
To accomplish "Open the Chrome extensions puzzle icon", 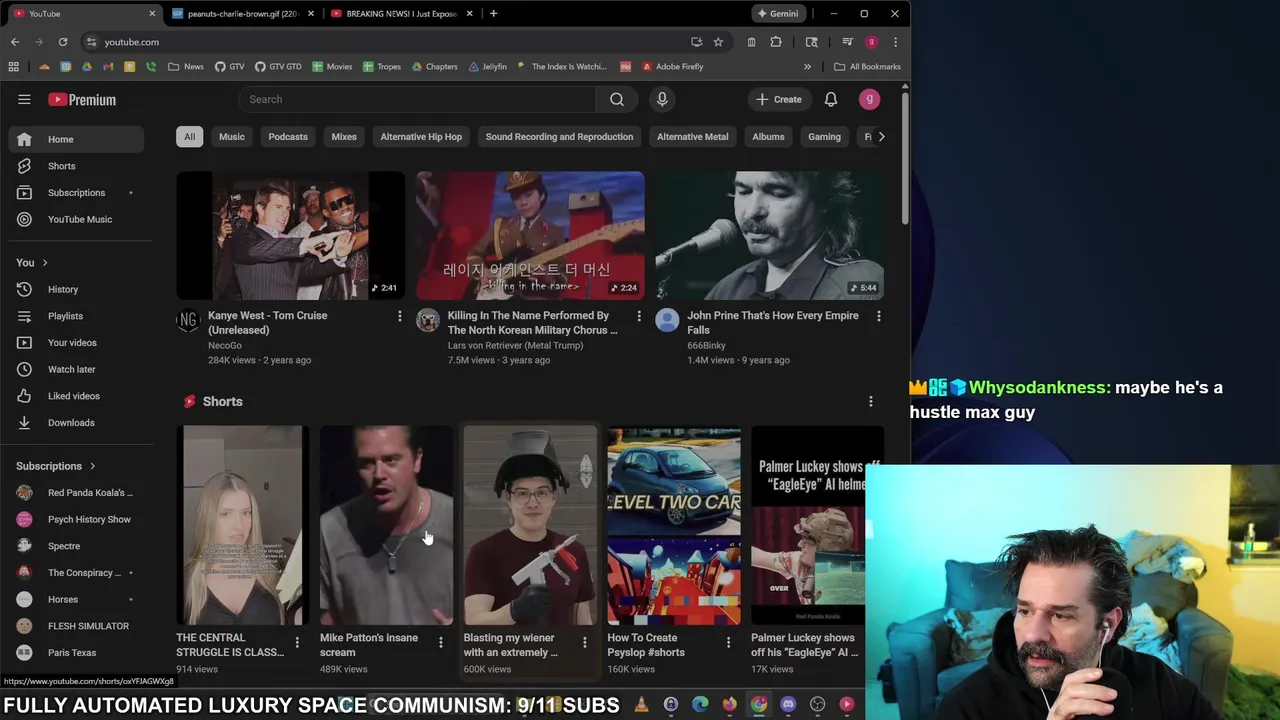I will (776, 42).
